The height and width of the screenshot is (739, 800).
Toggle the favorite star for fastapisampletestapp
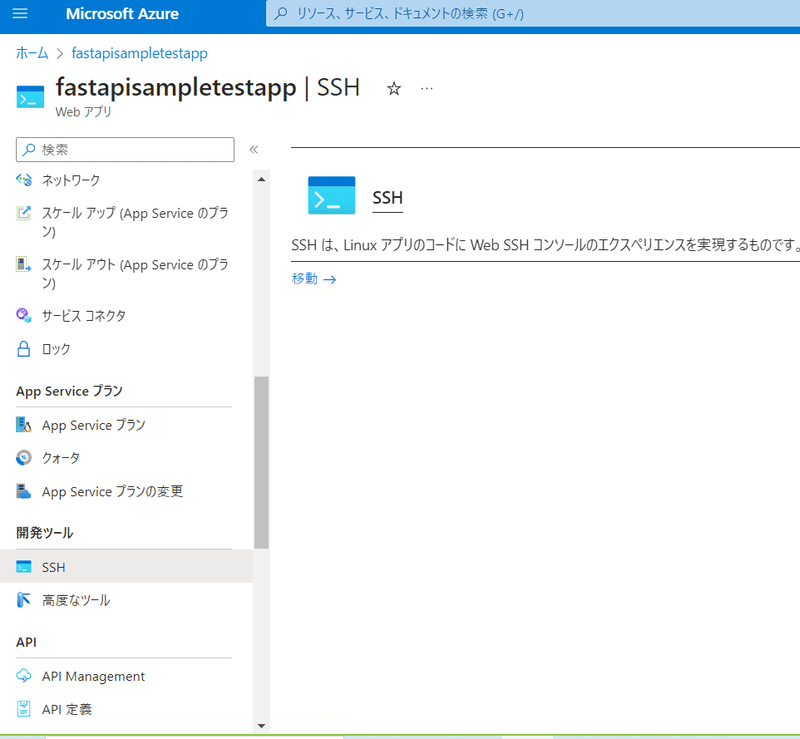pos(393,89)
